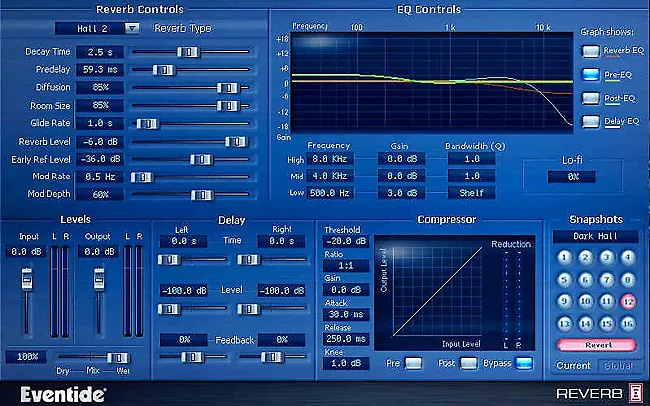Click the compressor Release 250.0 ms field

tap(346, 339)
